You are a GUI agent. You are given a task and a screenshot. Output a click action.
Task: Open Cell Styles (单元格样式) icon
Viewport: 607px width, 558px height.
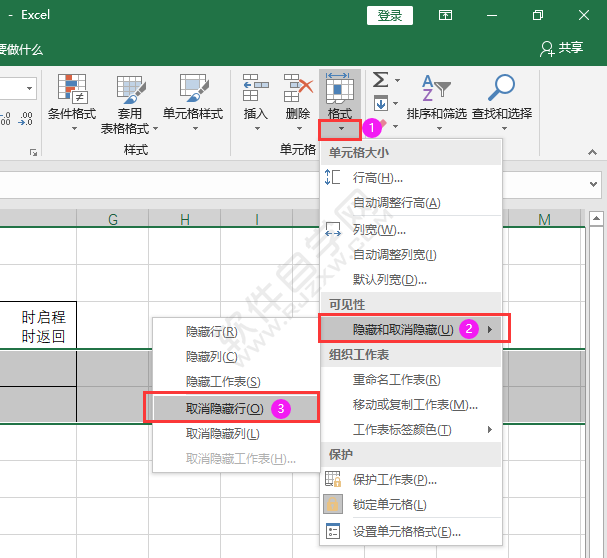pos(194,89)
